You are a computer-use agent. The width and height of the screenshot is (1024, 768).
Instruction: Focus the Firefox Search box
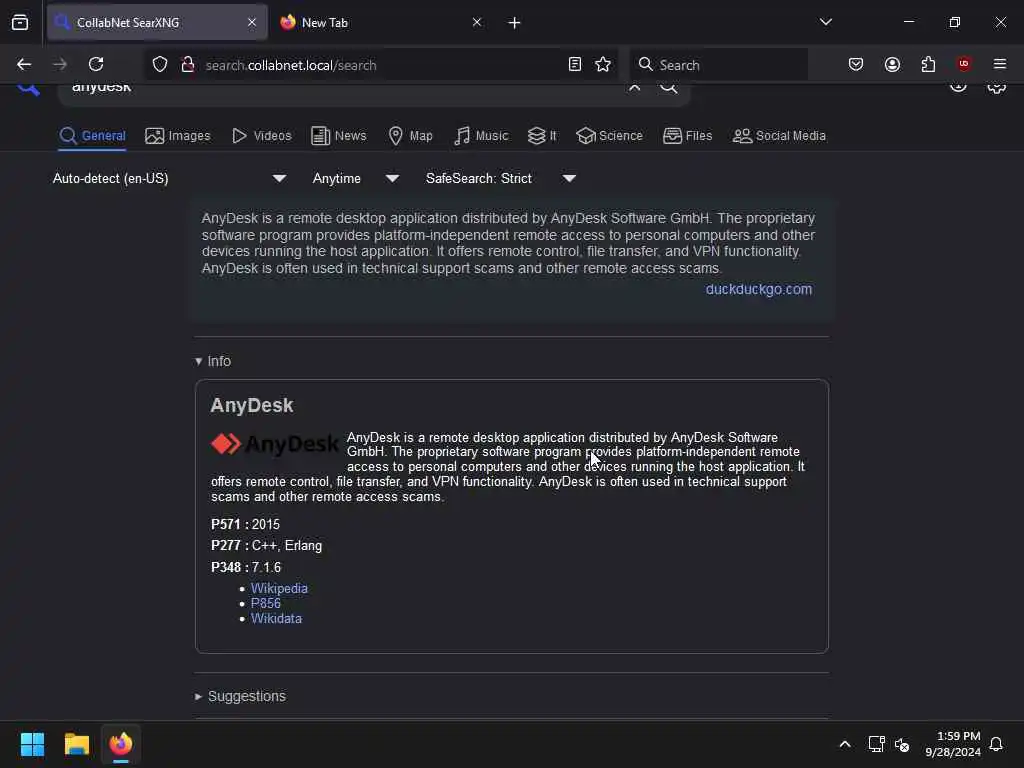(718, 65)
